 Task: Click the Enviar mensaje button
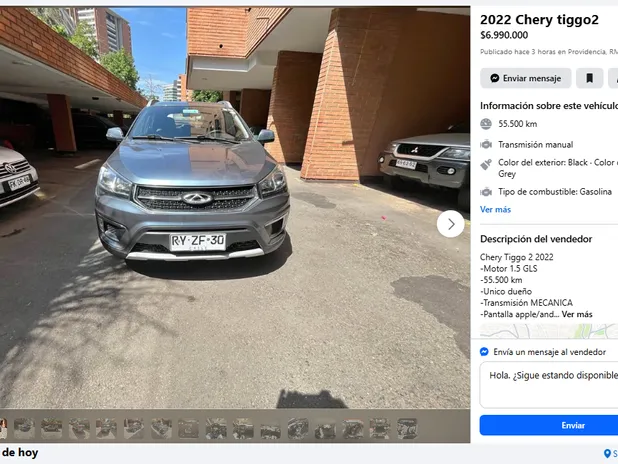click(x=525, y=78)
